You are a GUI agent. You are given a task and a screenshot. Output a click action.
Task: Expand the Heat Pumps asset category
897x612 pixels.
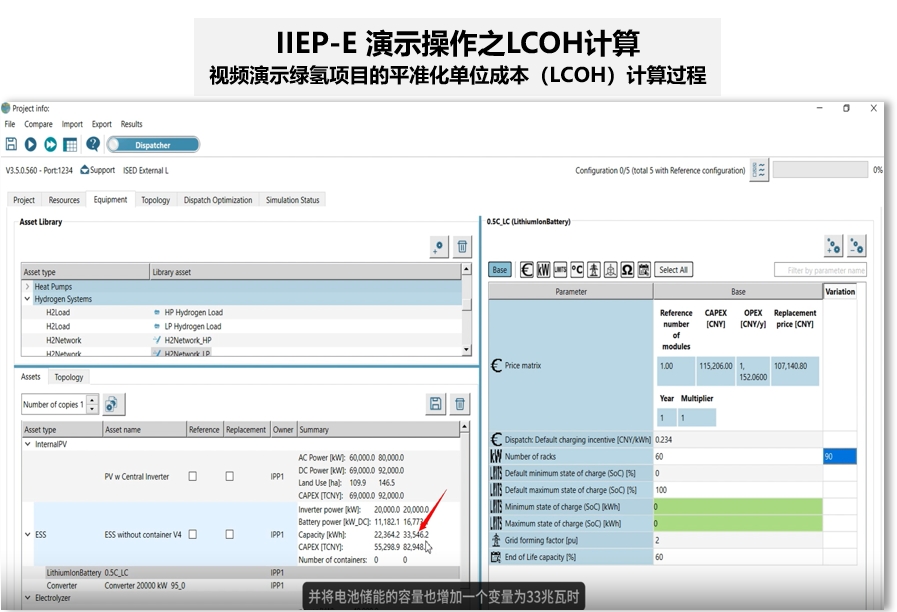coord(27,287)
